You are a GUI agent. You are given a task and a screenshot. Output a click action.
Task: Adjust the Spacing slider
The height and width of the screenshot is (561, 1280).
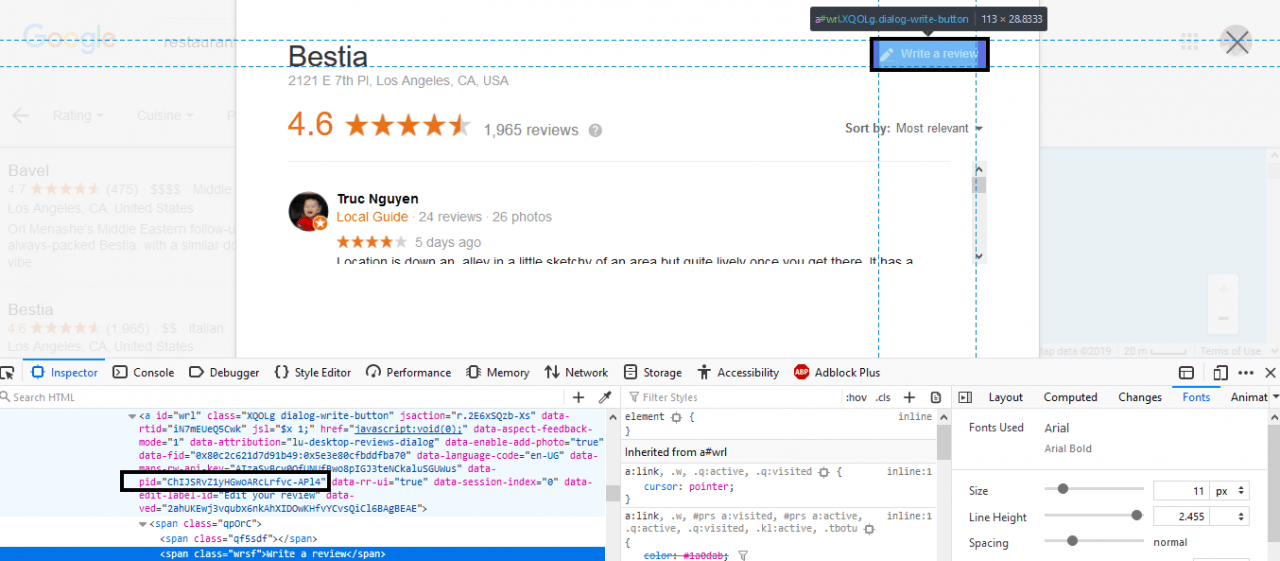pos(1094,541)
